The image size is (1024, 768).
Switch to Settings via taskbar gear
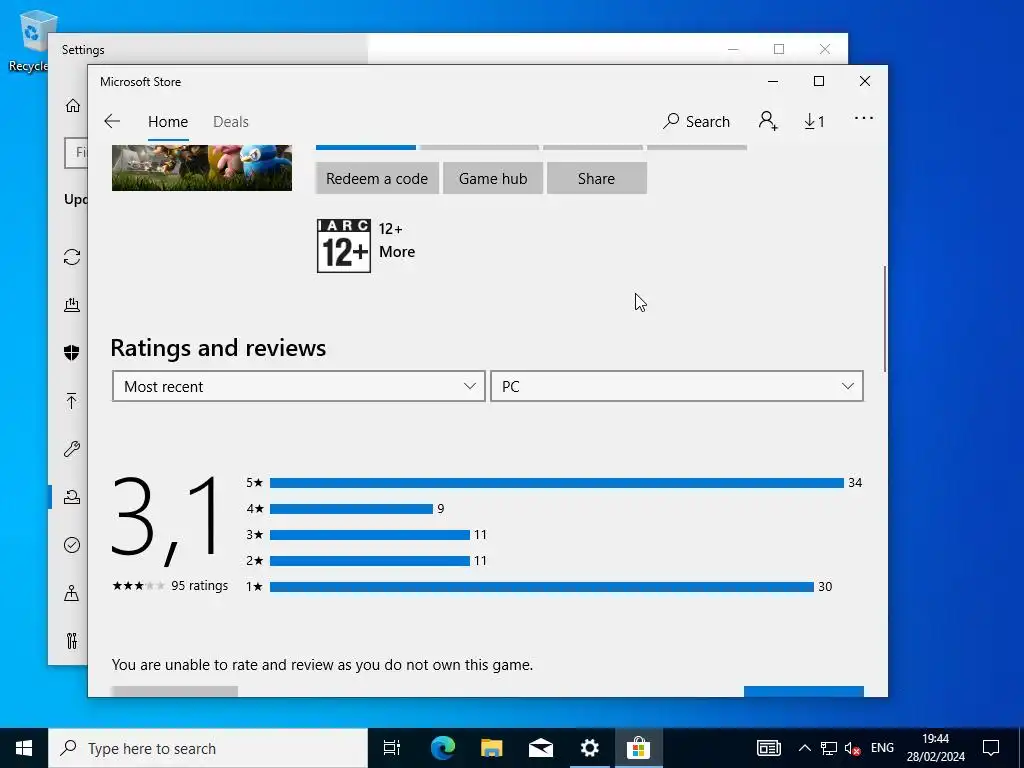click(590, 748)
